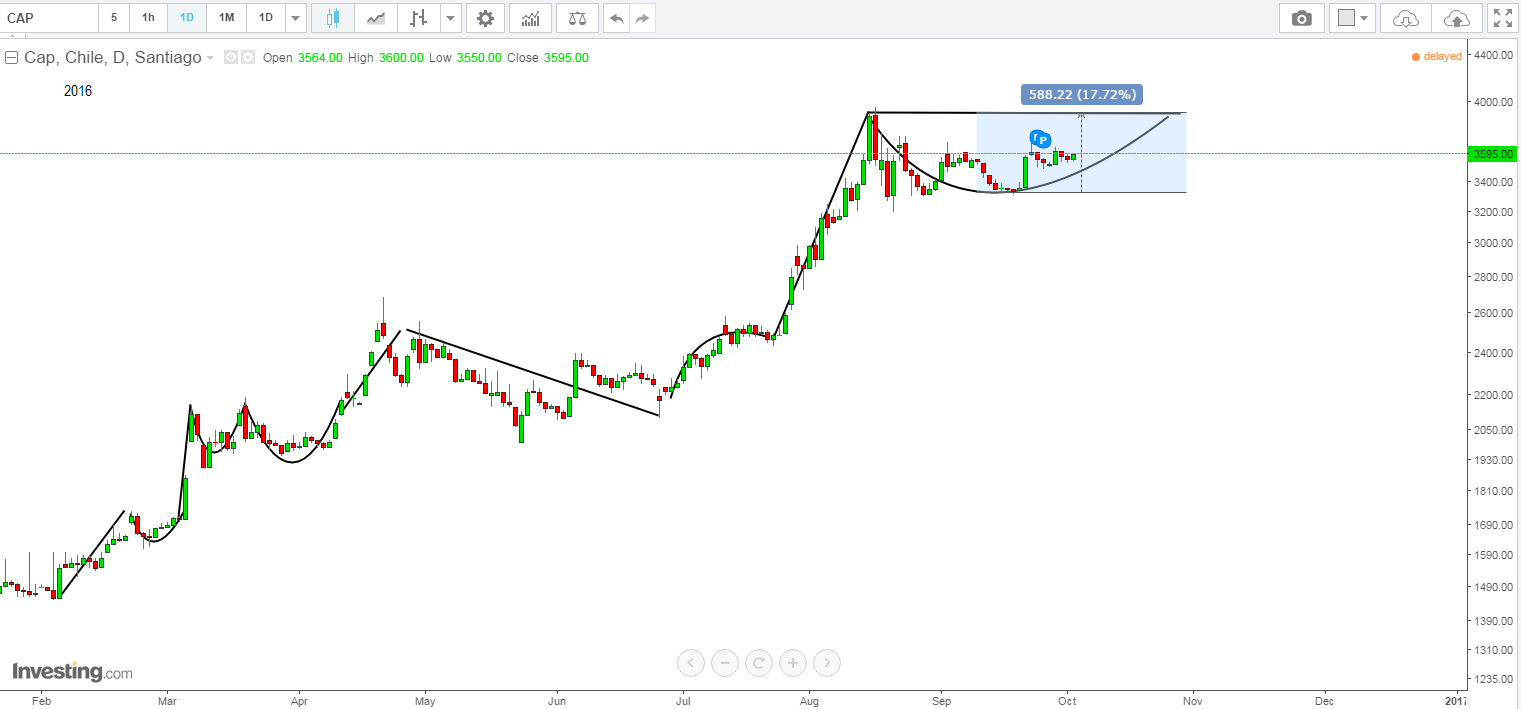Undo the last chart action
Screen dimensions: 1521x709
pyautogui.click(x=617, y=18)
